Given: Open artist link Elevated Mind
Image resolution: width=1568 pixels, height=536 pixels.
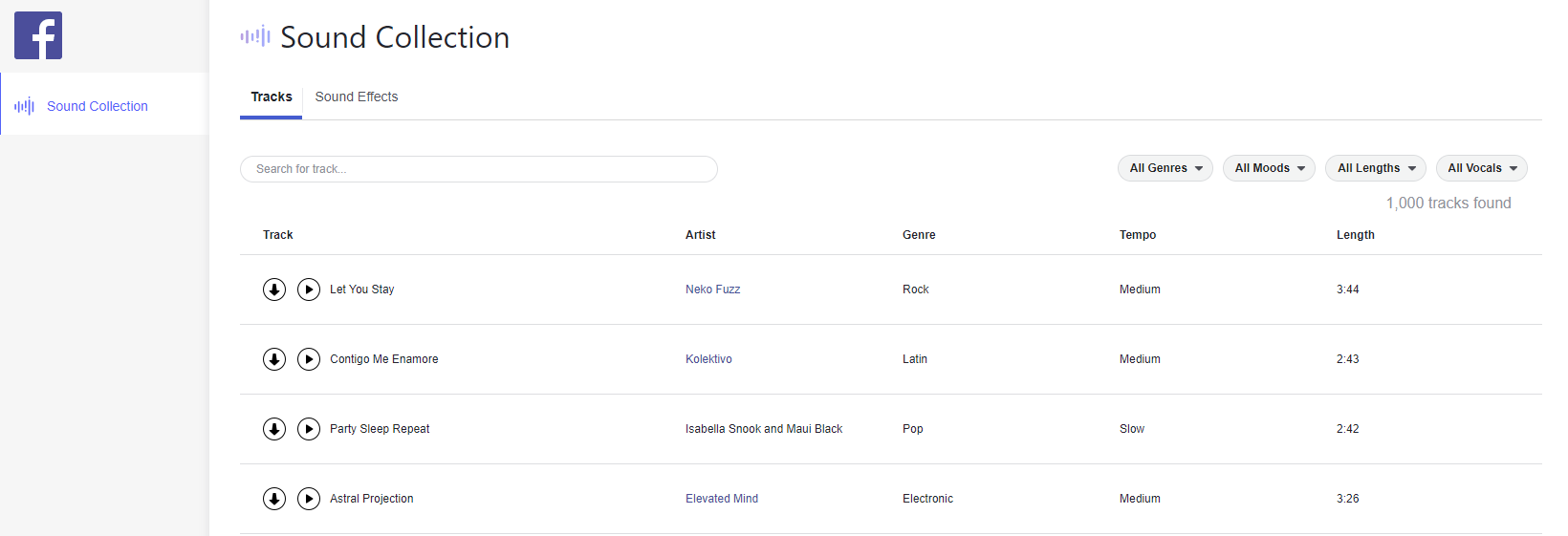Looking at the screenshot, I should pos(722,499).
